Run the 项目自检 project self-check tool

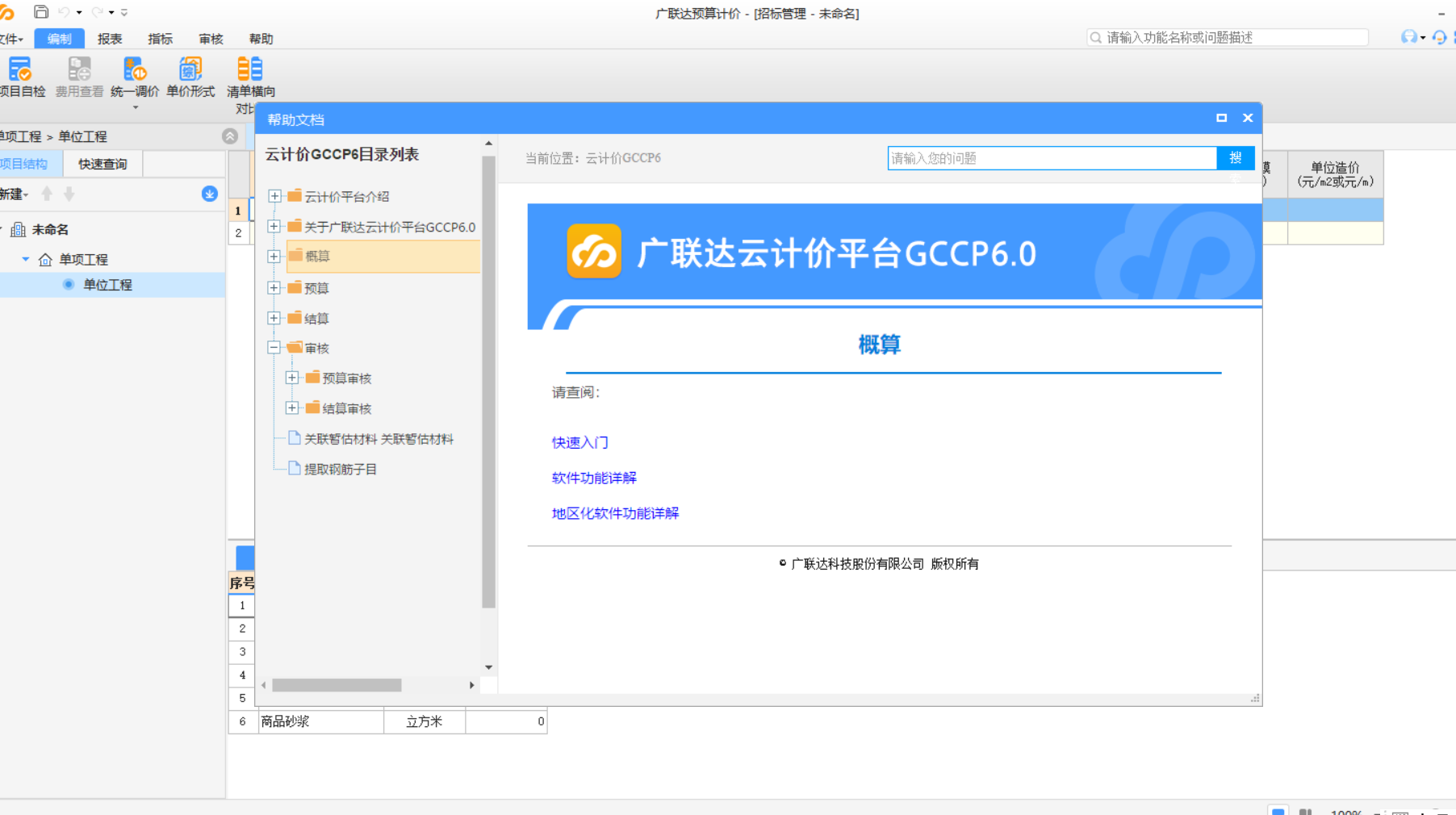coord(21,77)
